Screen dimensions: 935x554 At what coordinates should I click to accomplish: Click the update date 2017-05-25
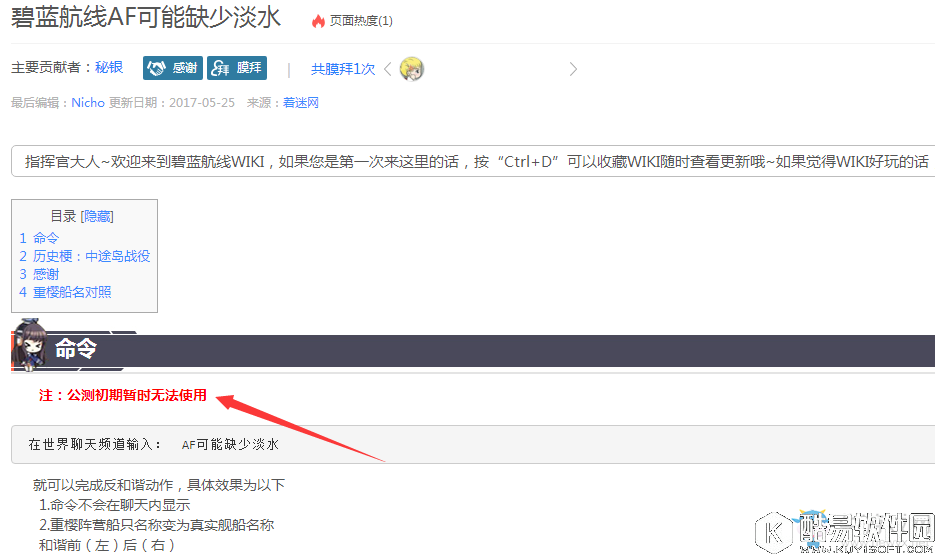pyautogui.click(x=202, y=103)
